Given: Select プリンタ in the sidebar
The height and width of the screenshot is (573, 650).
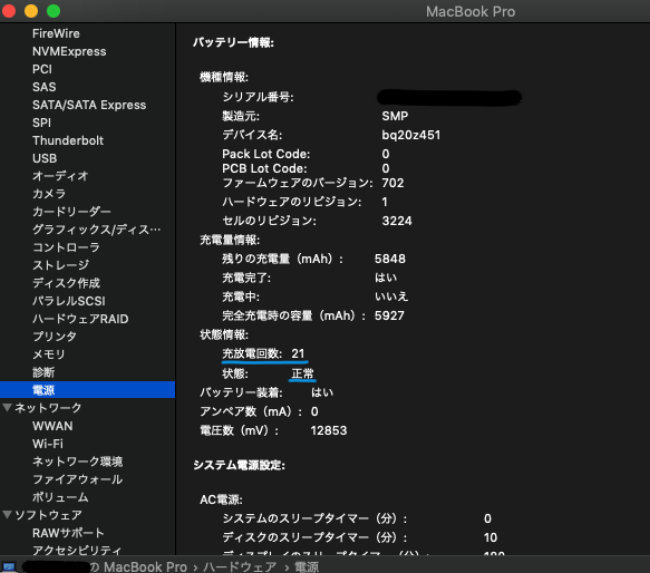Looking at the screenshot, I should point(54,337).
